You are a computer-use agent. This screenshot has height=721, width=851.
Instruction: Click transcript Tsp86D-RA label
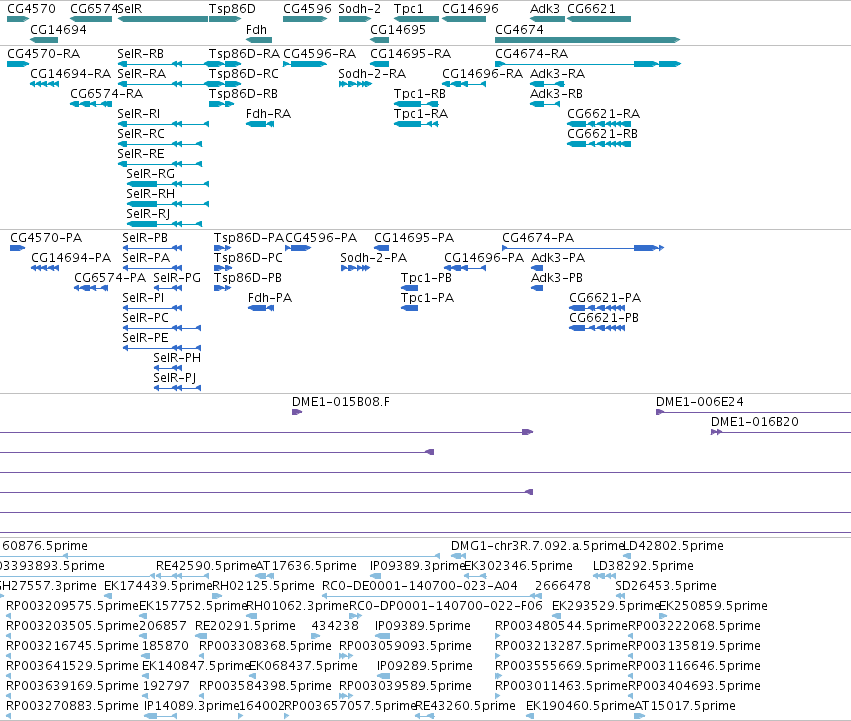tap(244, 53)
